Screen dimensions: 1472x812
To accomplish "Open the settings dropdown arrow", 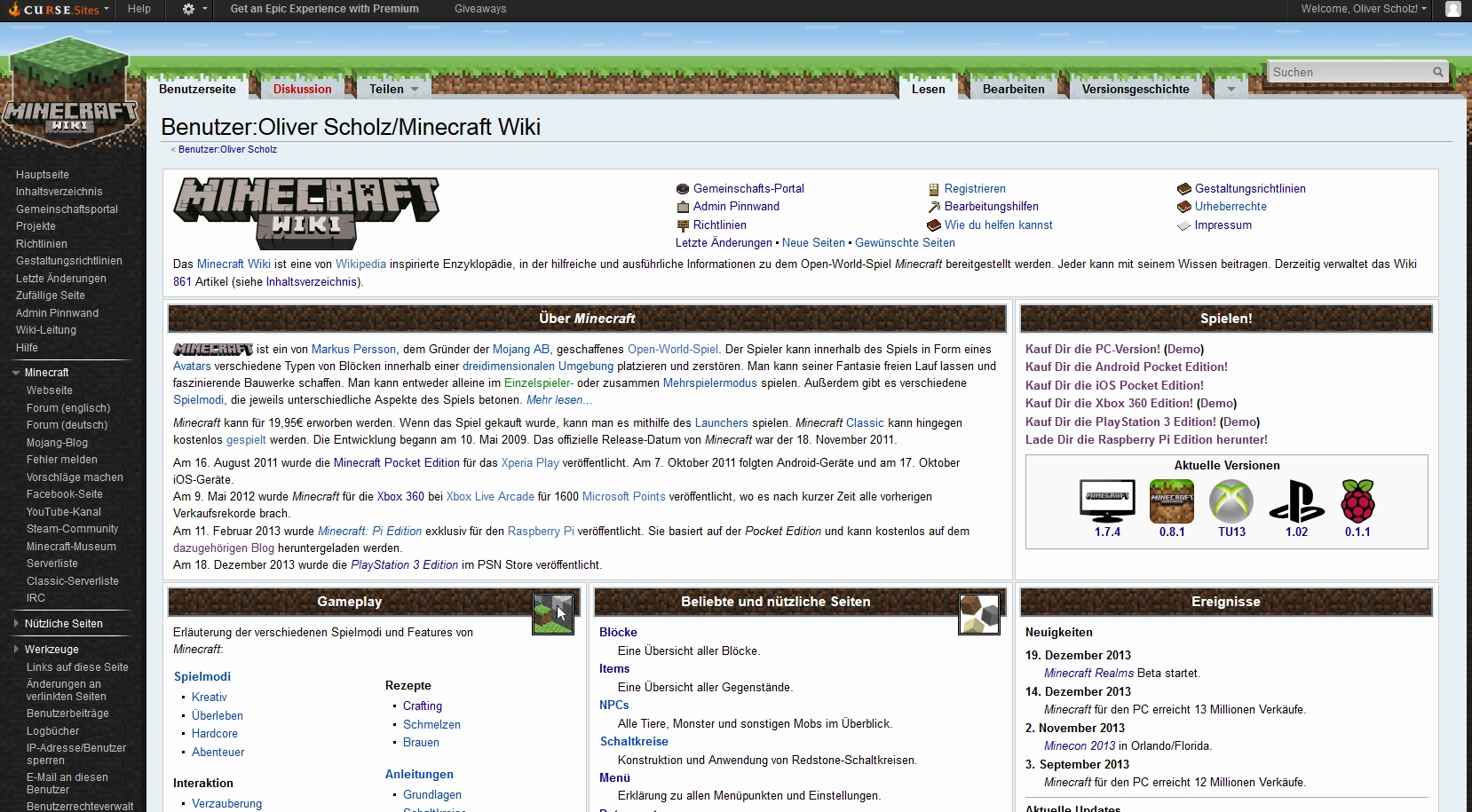I will [x=205, y=9].
